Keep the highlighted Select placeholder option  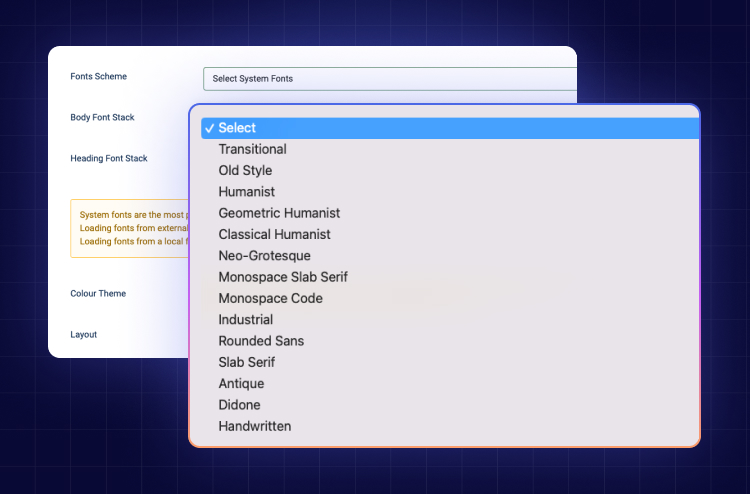(x=450, y=128)
